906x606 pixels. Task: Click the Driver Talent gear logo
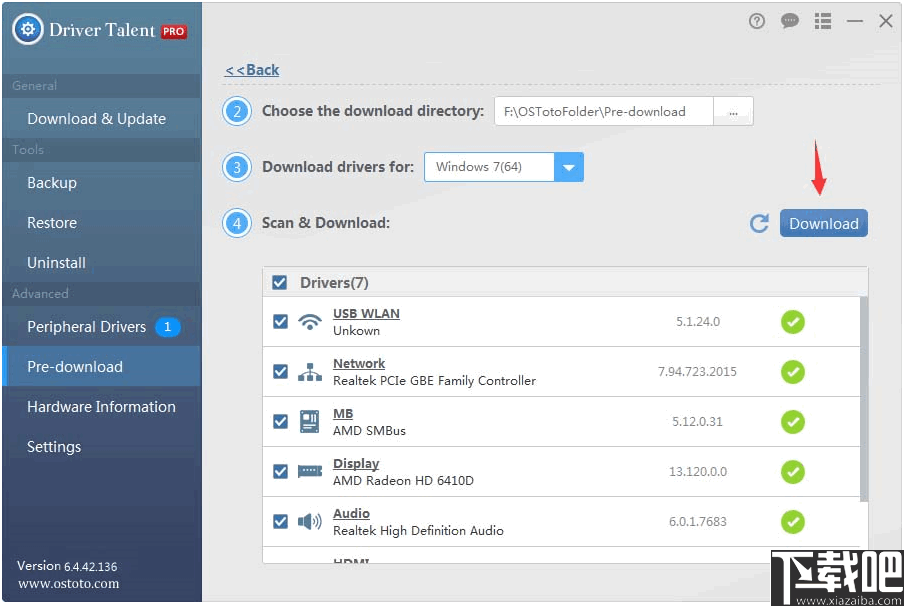pyautogui.click(x=28, y=29)
